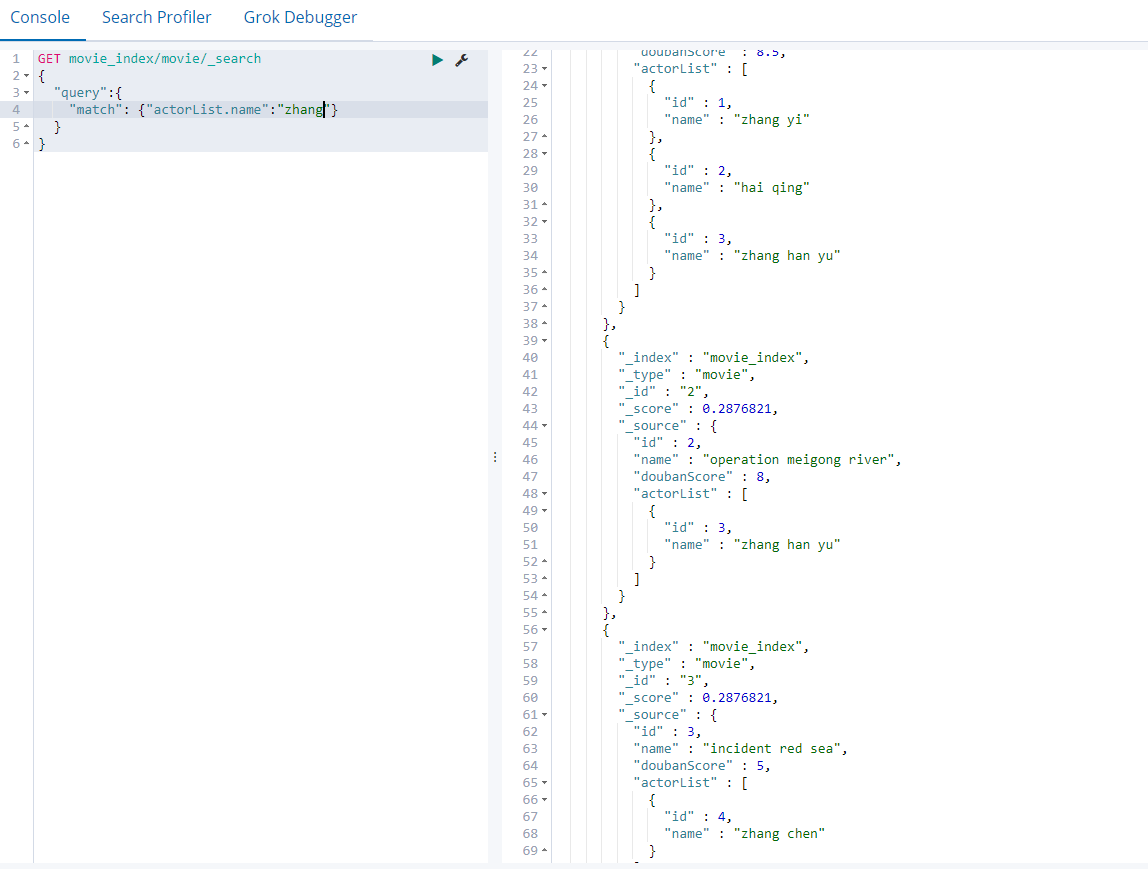Click the "id" : 1 actor entry
This screenshot has height=869, width=1148.
[x=698, y=103]
